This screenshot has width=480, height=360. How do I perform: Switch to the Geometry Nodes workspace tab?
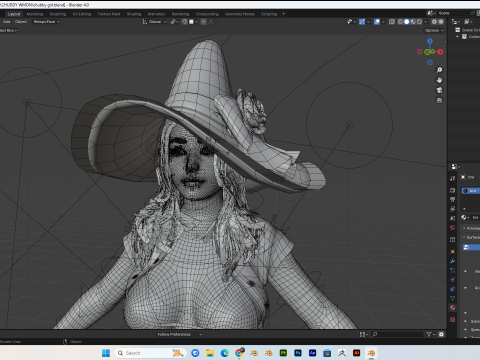pyautogui.click(x=240, y=14)
